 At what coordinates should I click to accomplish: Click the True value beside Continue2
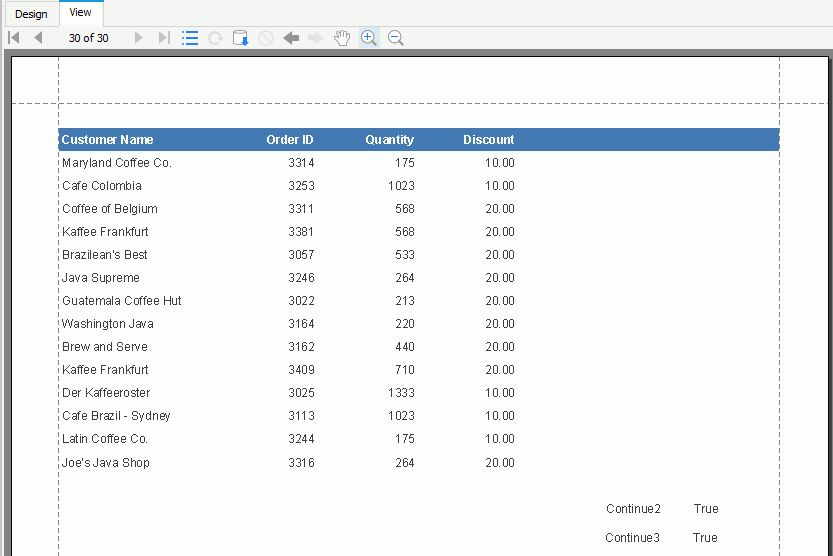[x=706, y=509]
